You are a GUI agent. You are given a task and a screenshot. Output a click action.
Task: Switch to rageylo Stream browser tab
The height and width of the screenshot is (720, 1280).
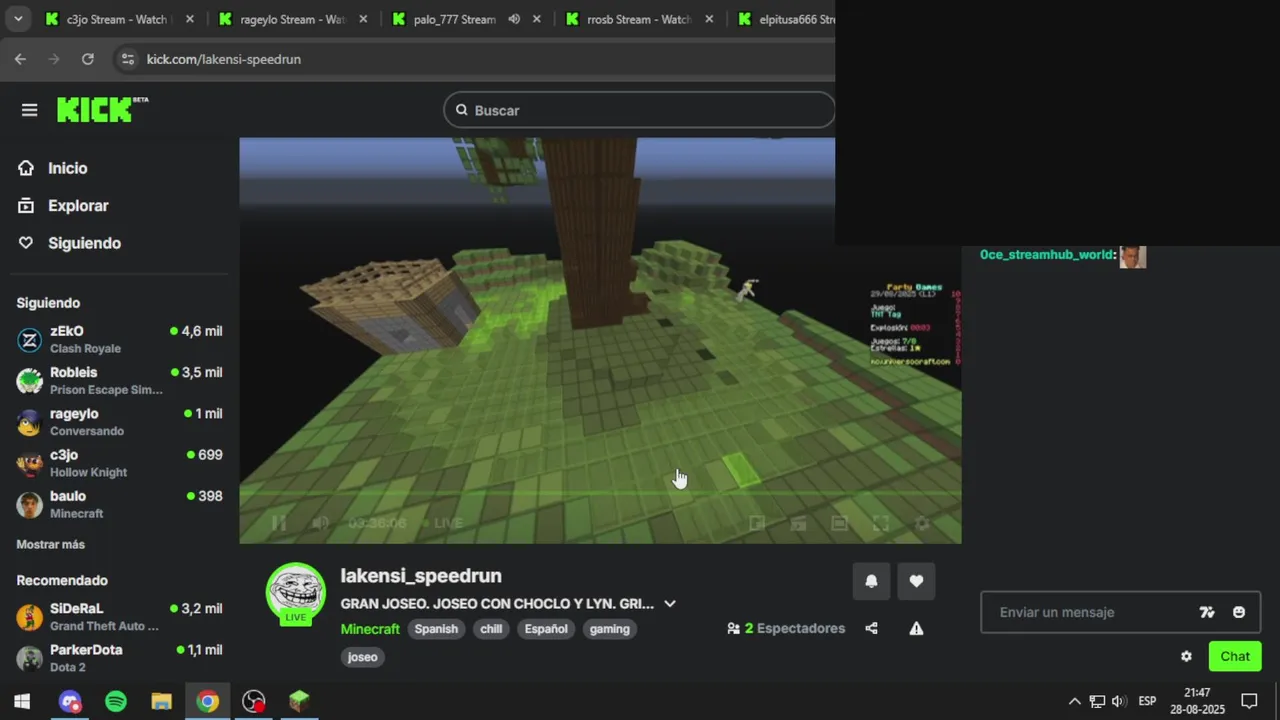pyautogui.click(x=292, y=19)
